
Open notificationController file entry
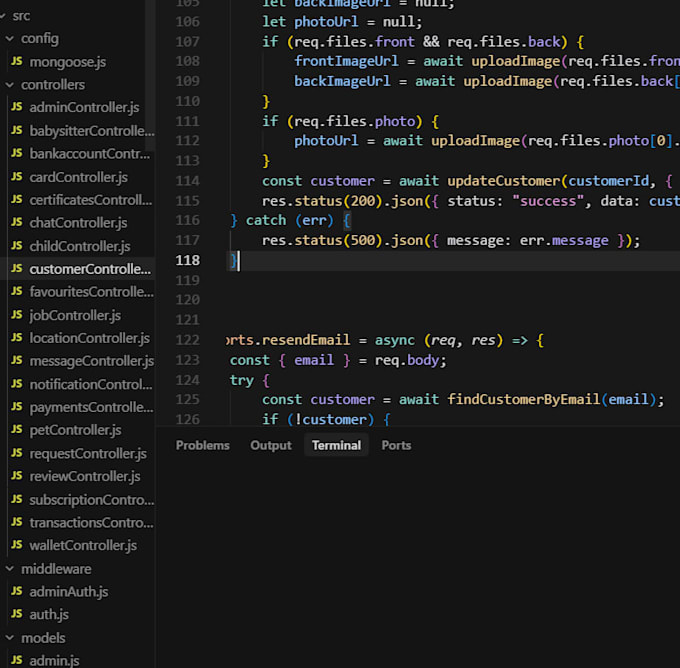[91, 384]
